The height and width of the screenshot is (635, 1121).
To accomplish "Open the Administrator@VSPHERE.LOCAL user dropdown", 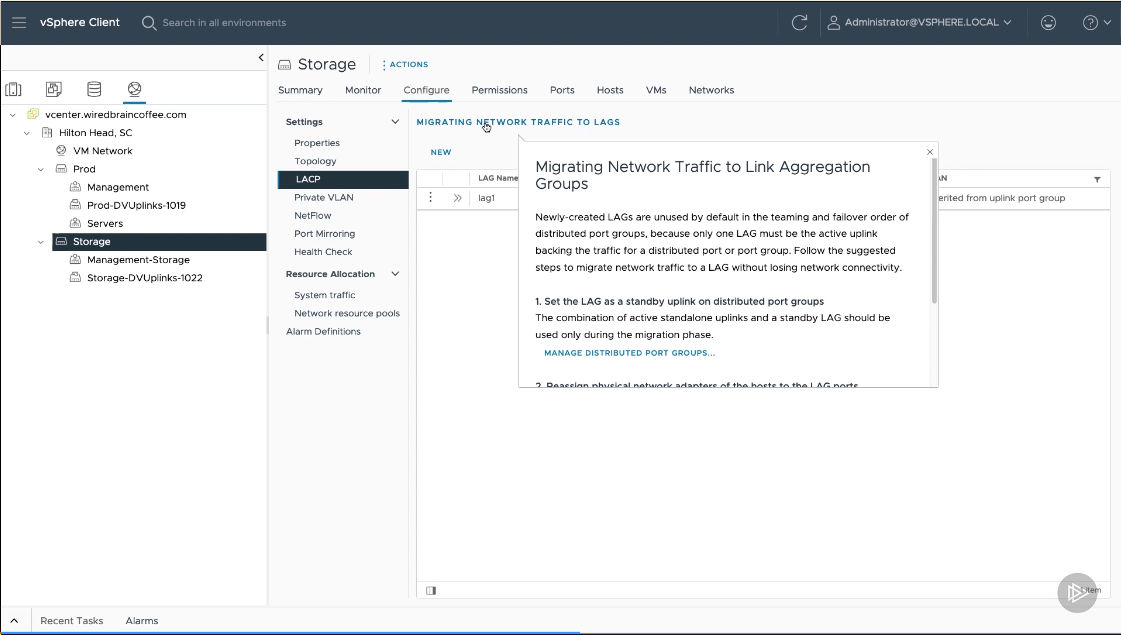I will [918, 22].
